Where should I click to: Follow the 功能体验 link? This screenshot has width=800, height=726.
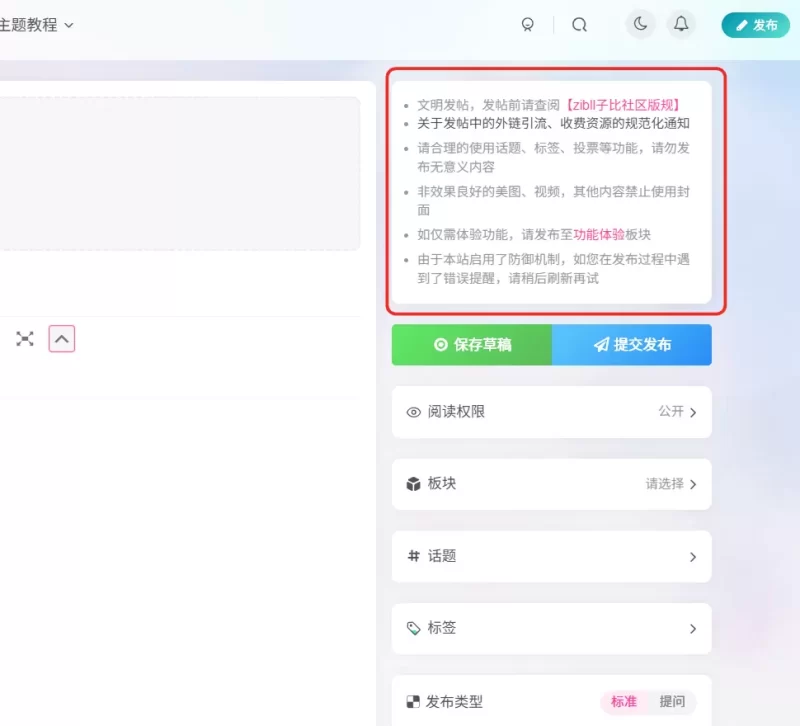tap(599, 235)
